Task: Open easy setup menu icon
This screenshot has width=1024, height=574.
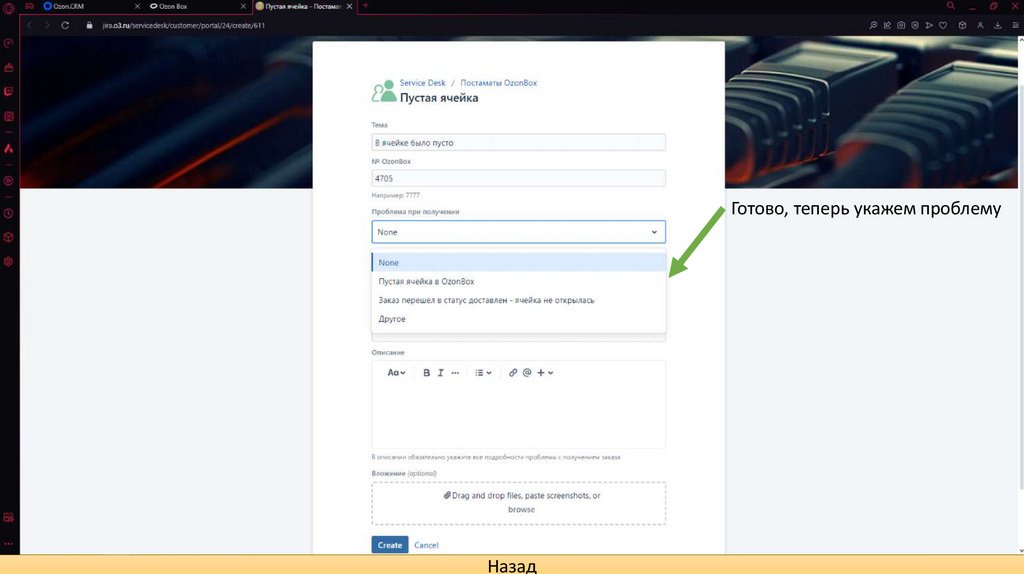Action: point(1016,25)
